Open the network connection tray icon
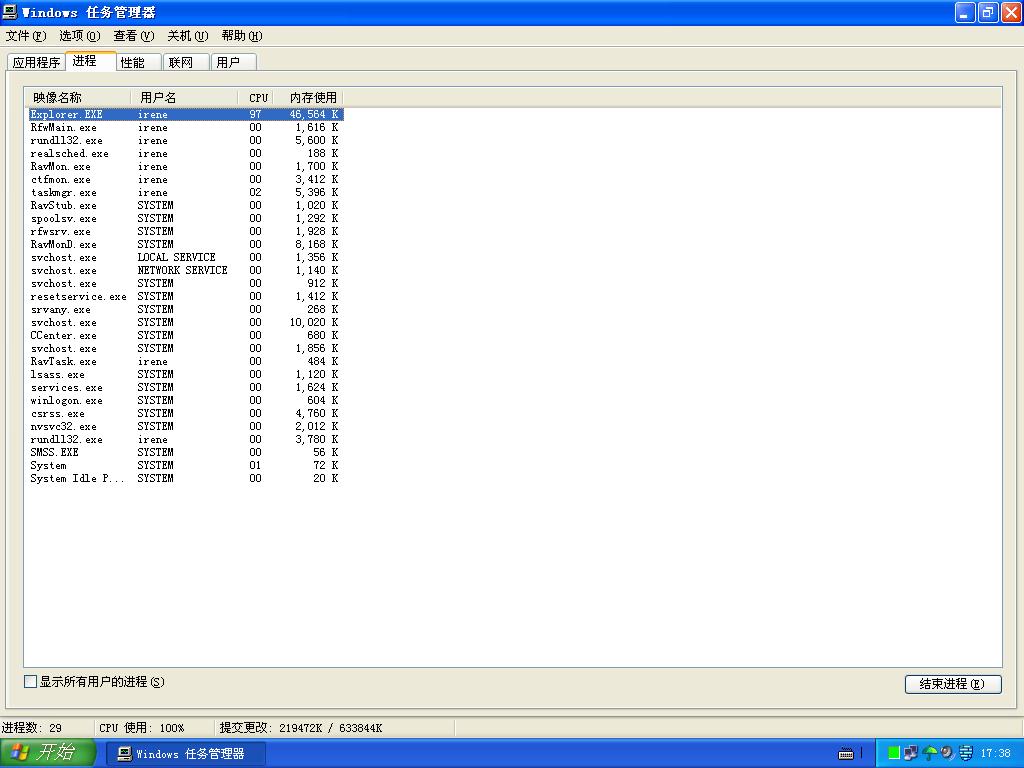This screenshot has height=768, width=1024. (x=910, y=753)
